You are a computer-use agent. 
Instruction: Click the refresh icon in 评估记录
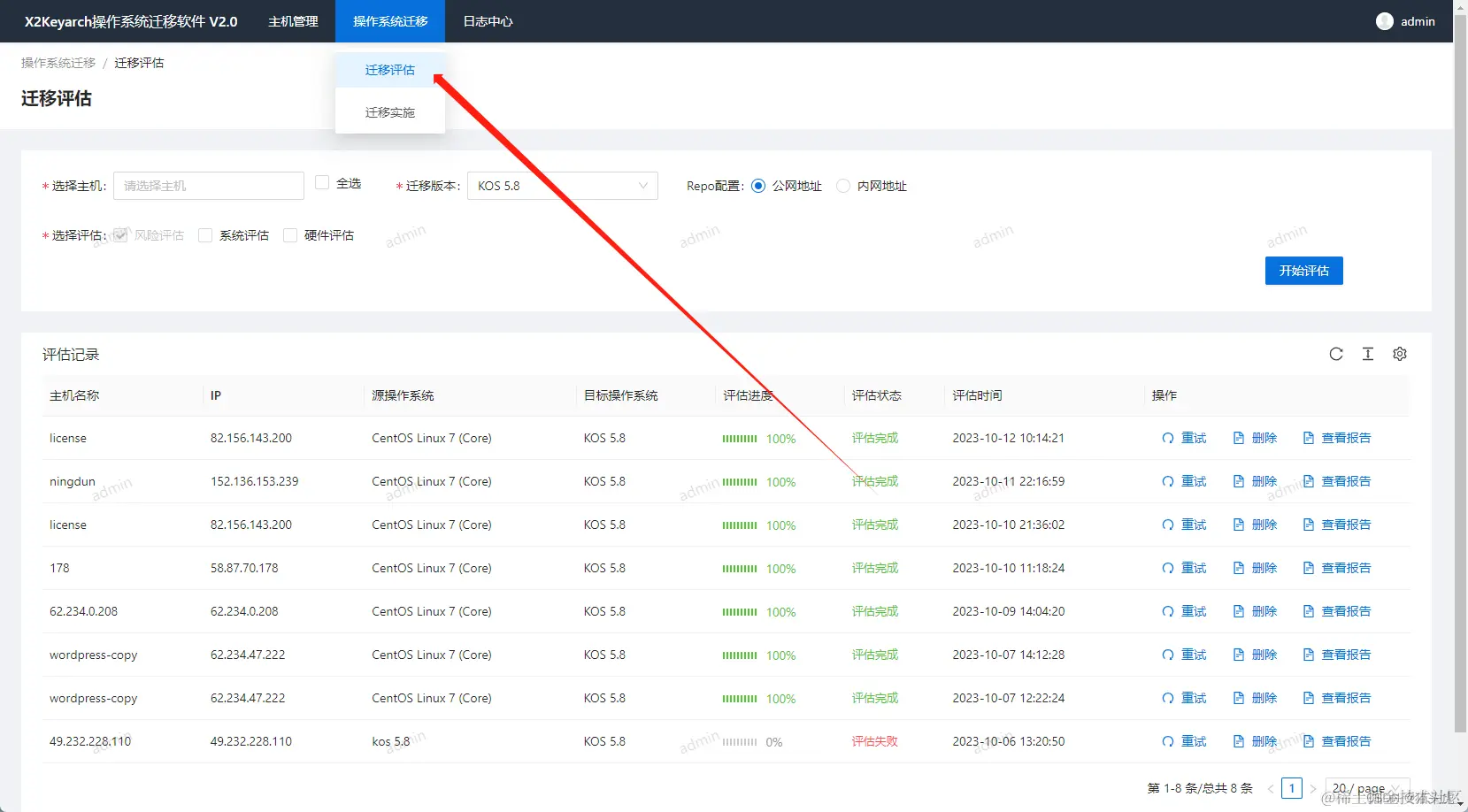[x=1336, y=354]
